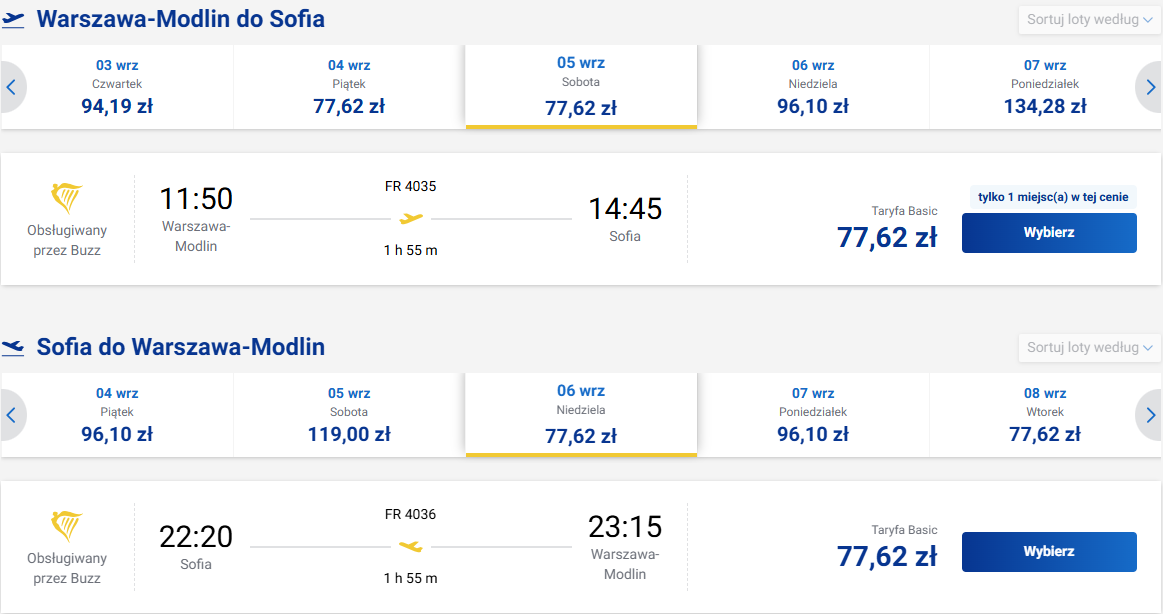
Task: Click yellow plane icon on FR 4035 route
Action: pyautogui.click(x=411, y=219)
